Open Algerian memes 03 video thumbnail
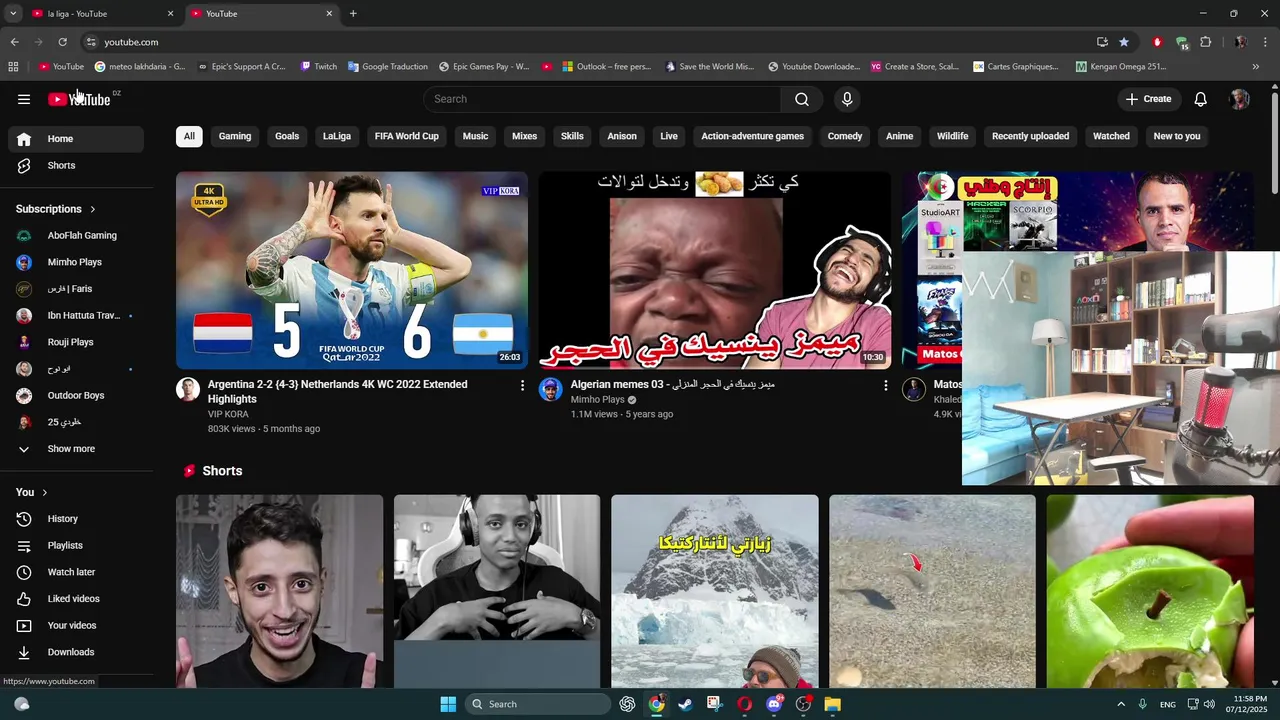Screen dimensions: 1280x720 [715, 270]
